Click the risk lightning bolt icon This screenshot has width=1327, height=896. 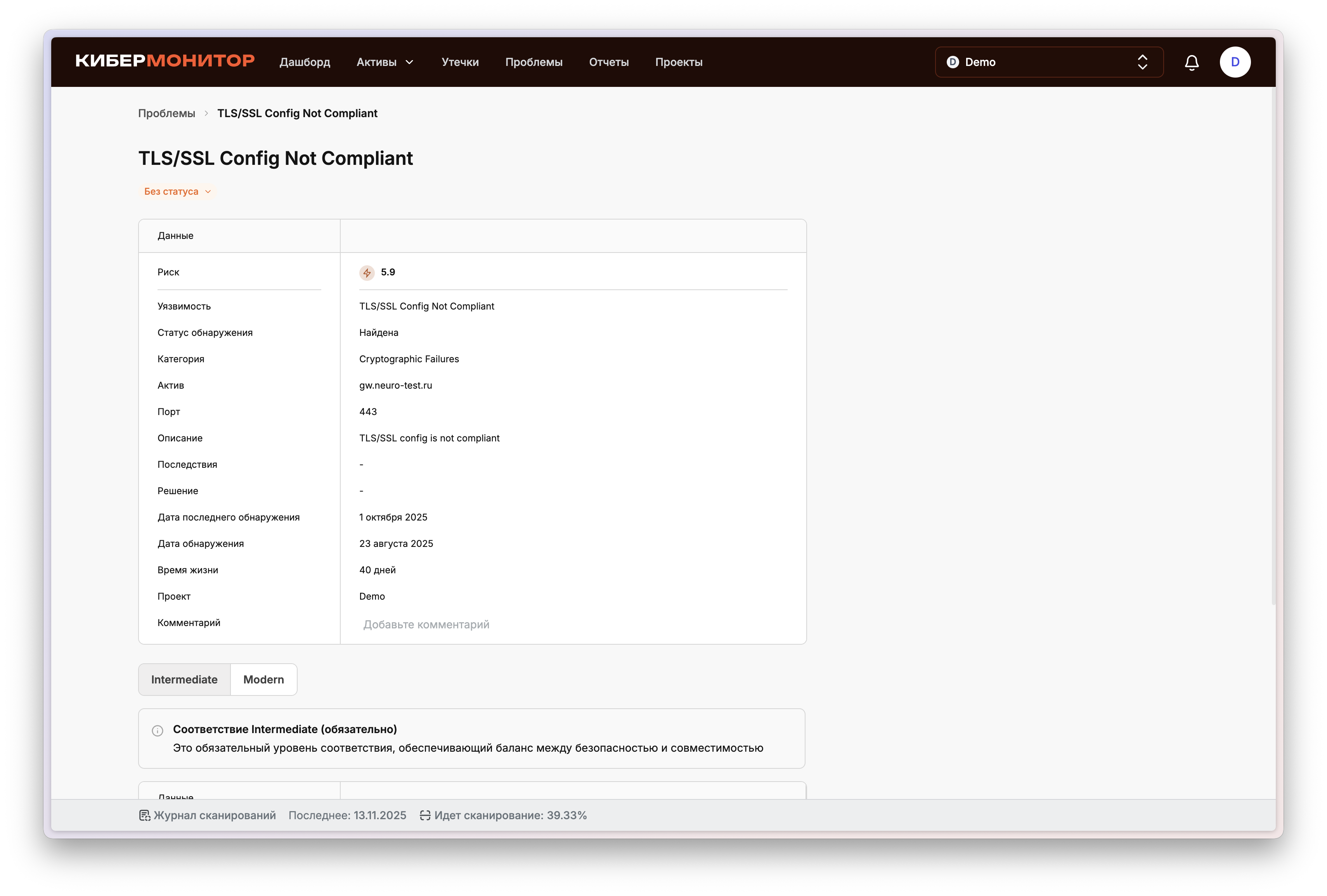pyautogui.click(x=367, y=273)
